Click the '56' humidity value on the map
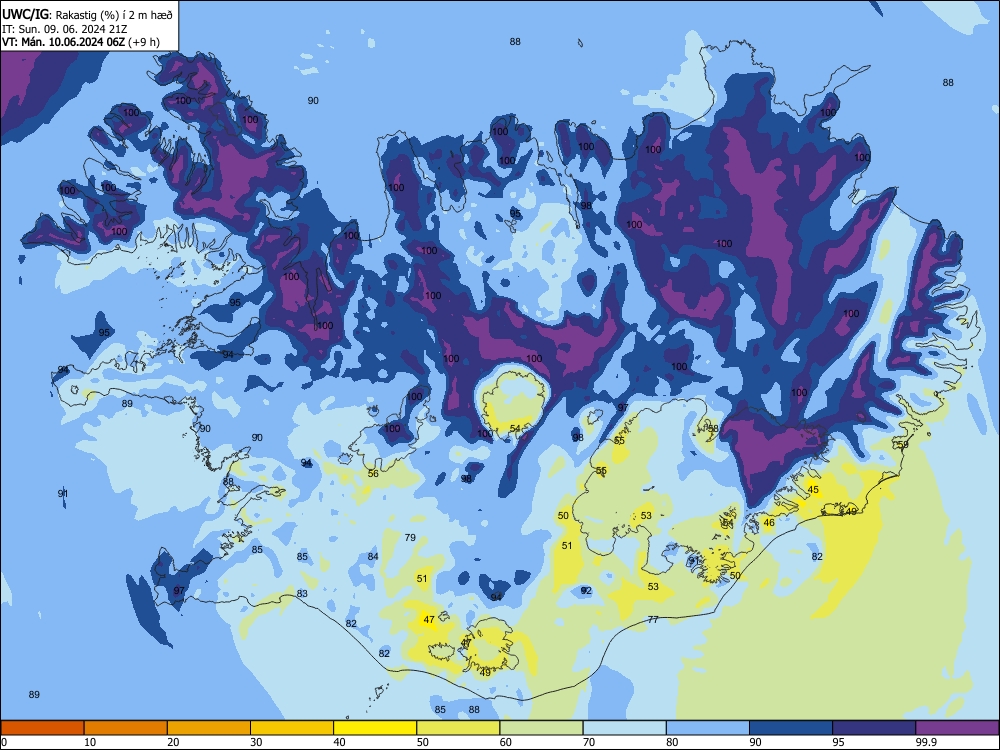 pyautogui.click(x=373, y=473)
